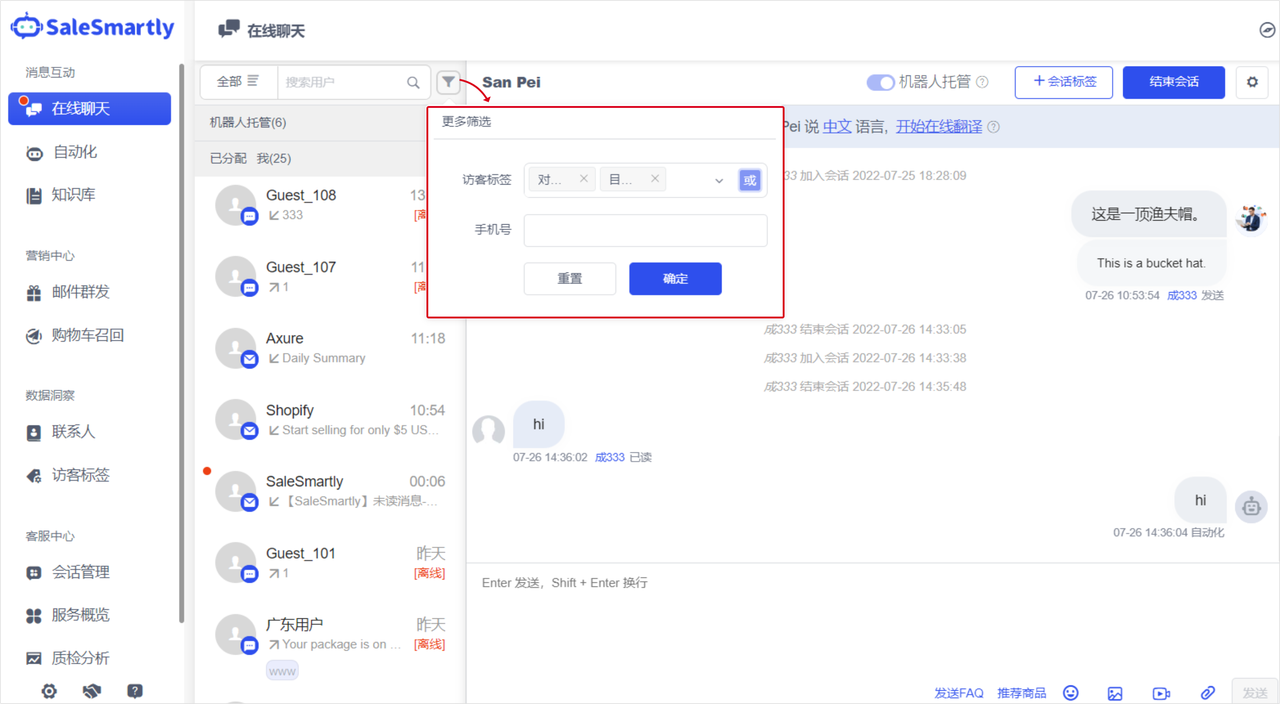Screen dimensions: 1280x704
Task: Click the attachment link icon
Action: 1207,693
